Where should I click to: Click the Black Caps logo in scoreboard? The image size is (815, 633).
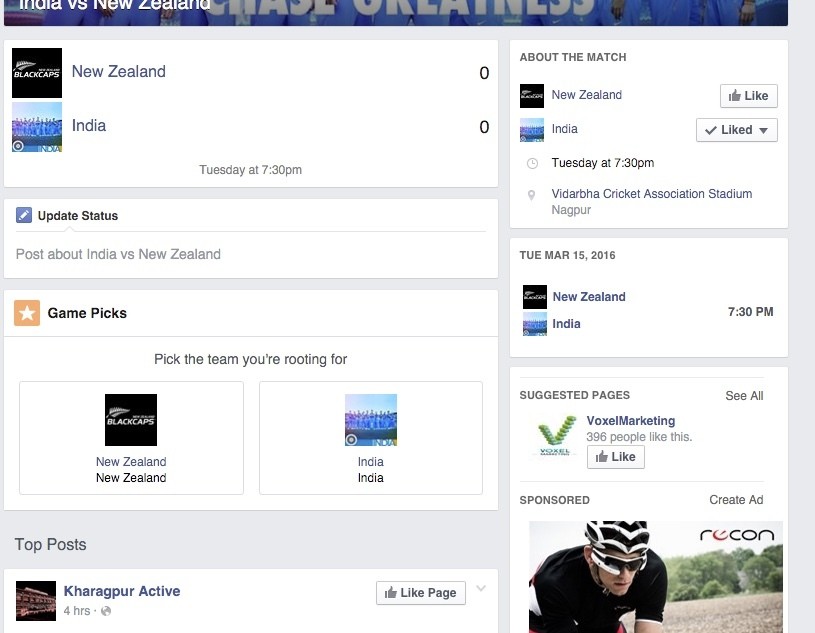[37, 73]
